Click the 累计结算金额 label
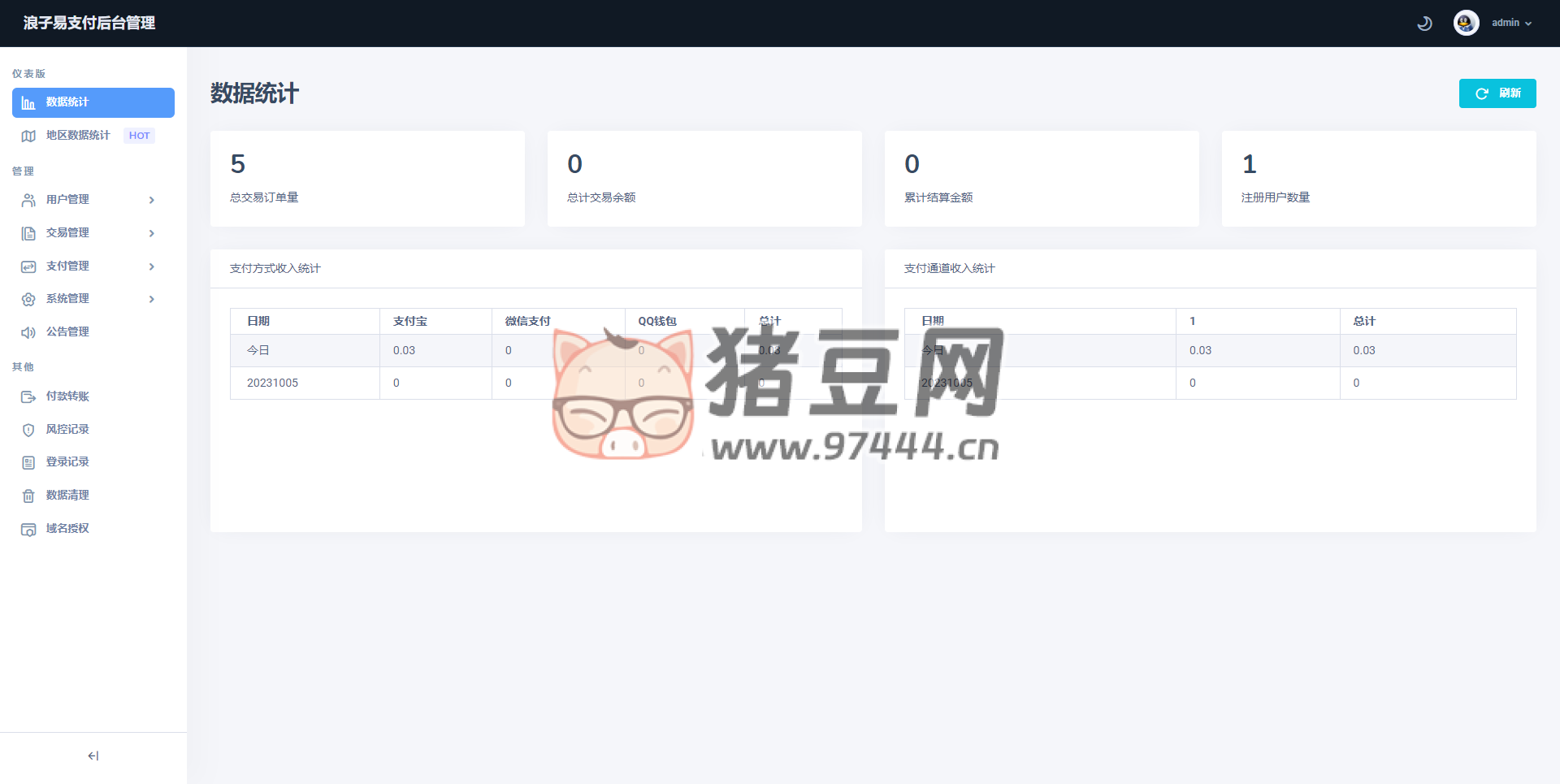1560x784 pixels. point(938,197)
